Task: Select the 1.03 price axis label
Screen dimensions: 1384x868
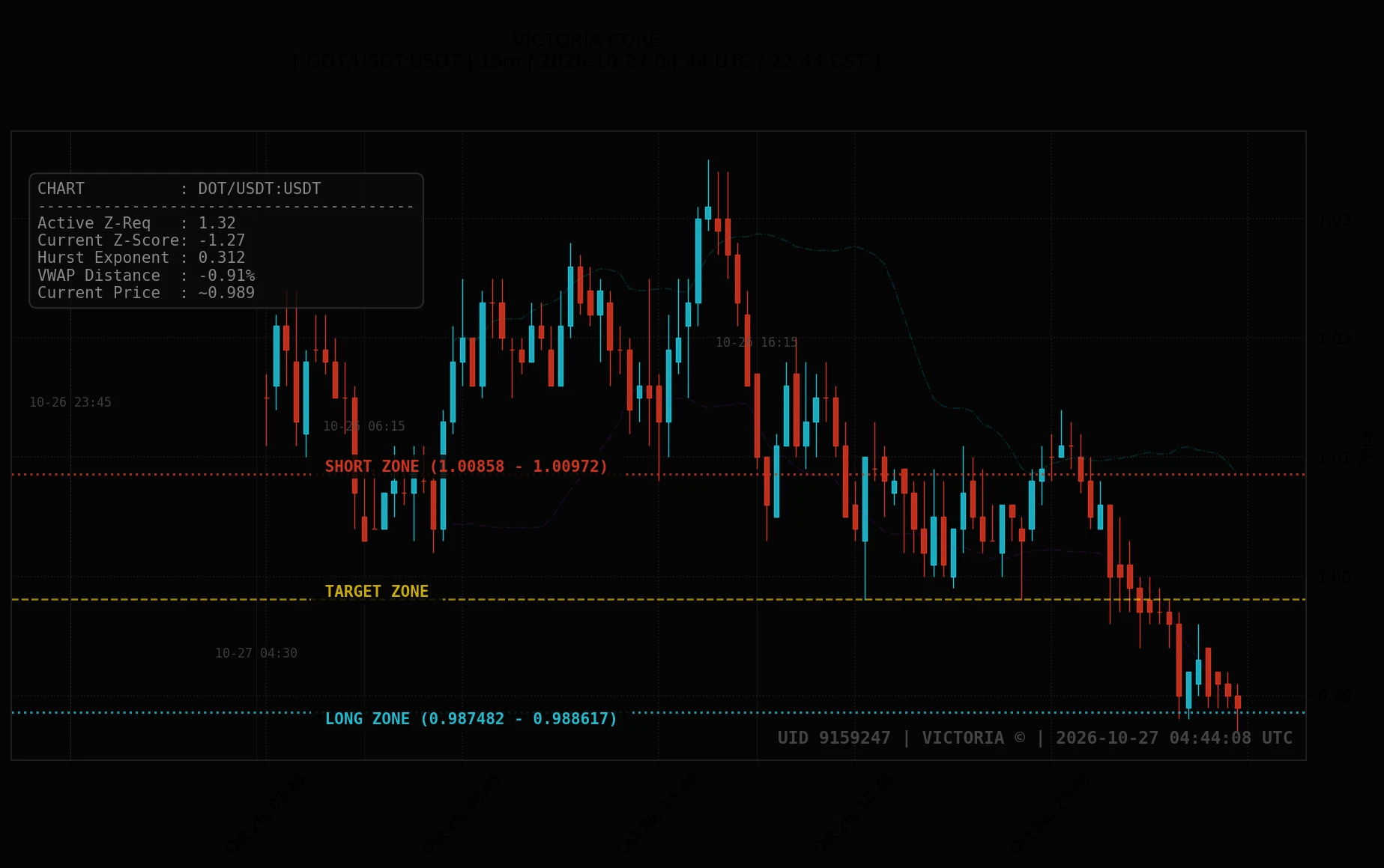Action: click(1335, 219)
